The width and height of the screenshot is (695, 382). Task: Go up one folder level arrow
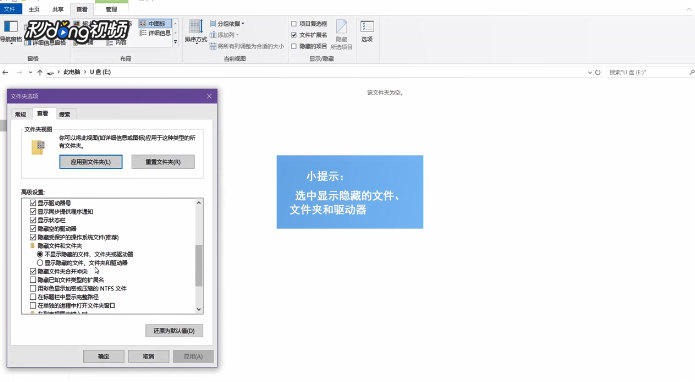pos(40,72)
